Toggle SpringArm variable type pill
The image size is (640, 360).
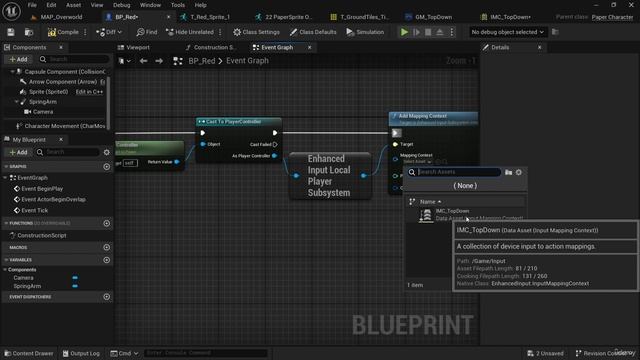(75, 286)
